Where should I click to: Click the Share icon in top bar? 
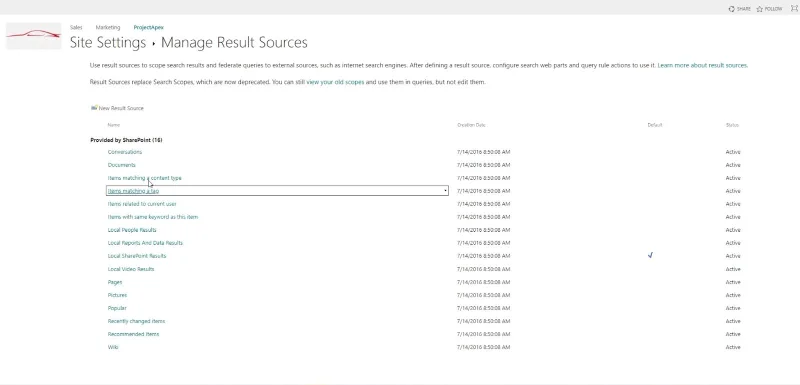(x=732, y=9)
